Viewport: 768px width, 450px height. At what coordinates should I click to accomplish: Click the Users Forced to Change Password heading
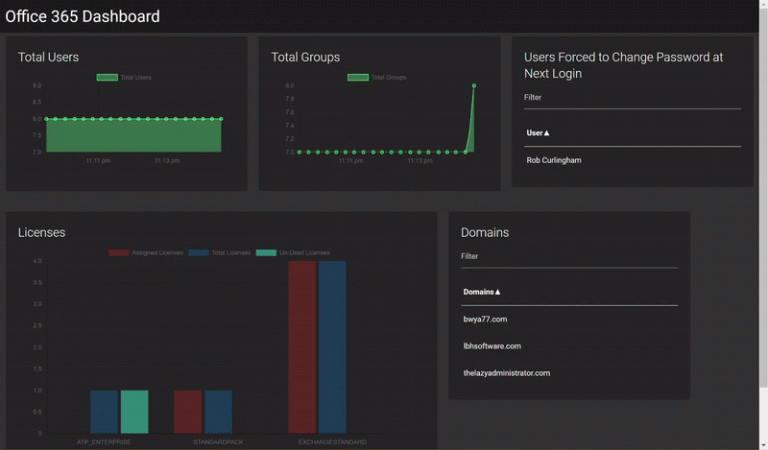click(x=623, y=65)
